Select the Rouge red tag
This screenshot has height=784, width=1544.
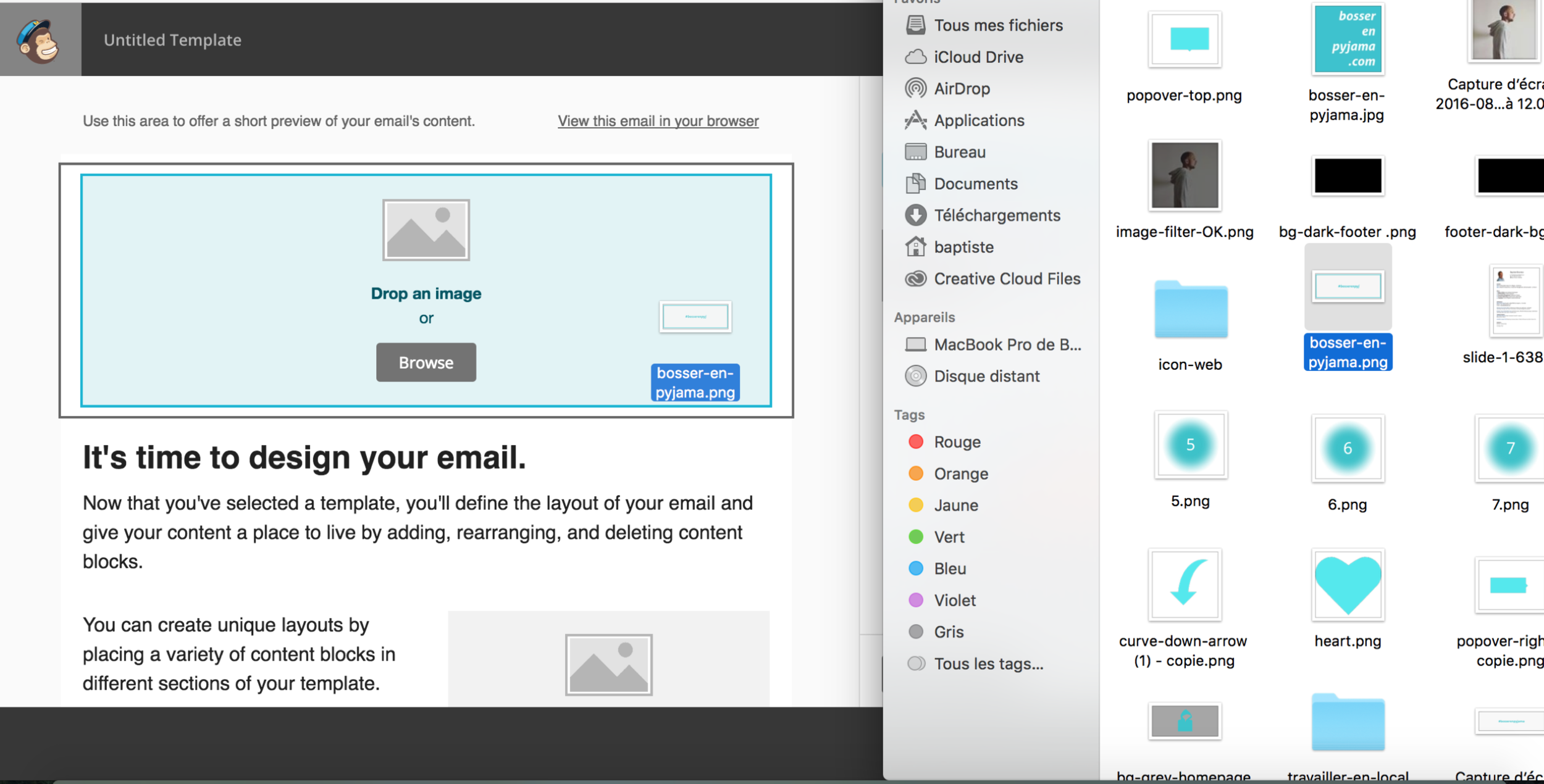pos(957,442)
